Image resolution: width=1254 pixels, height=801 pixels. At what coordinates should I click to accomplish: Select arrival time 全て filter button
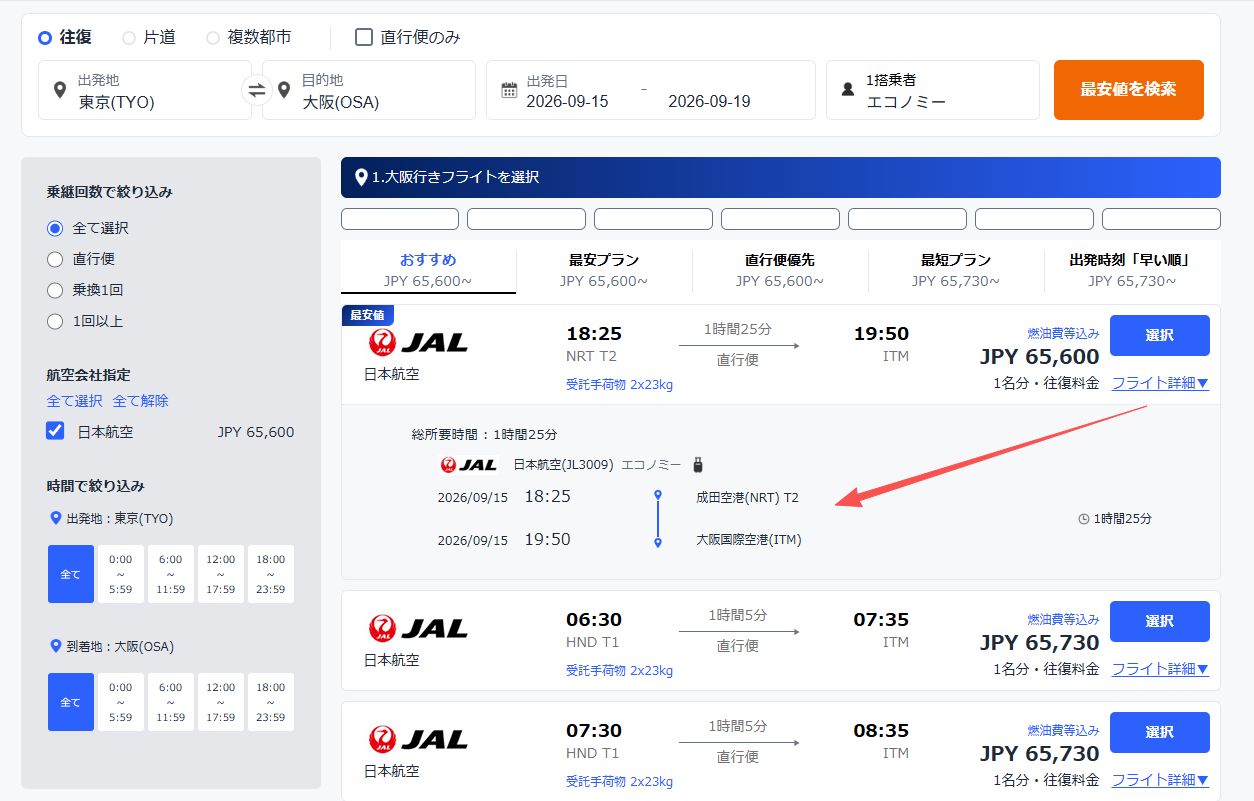point(71,702)
